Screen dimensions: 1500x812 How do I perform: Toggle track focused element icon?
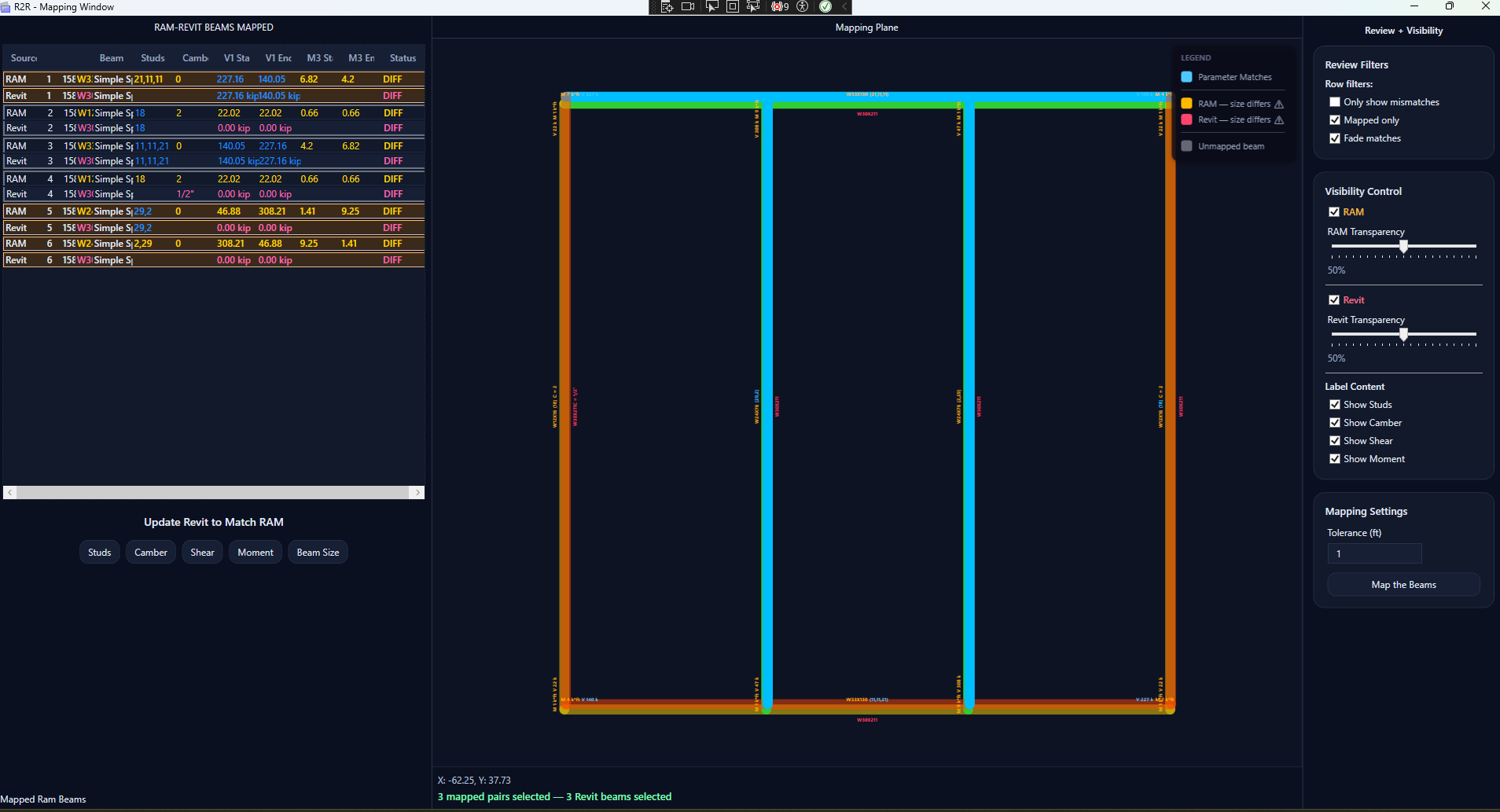coord(752,6)
